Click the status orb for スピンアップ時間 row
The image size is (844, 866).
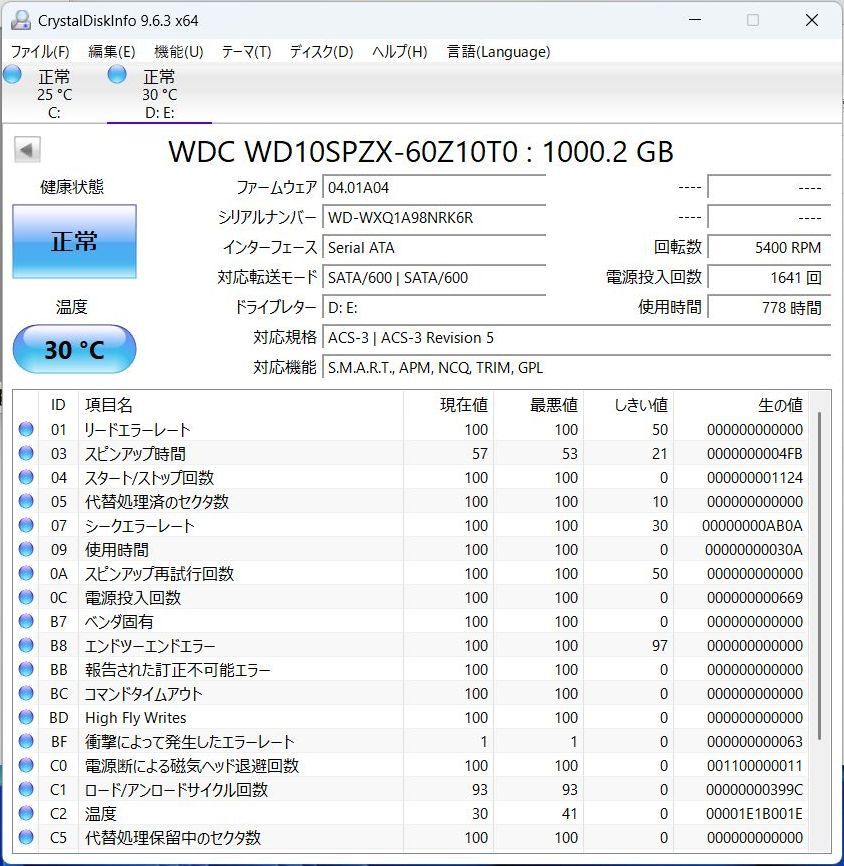tap(26, 453)
